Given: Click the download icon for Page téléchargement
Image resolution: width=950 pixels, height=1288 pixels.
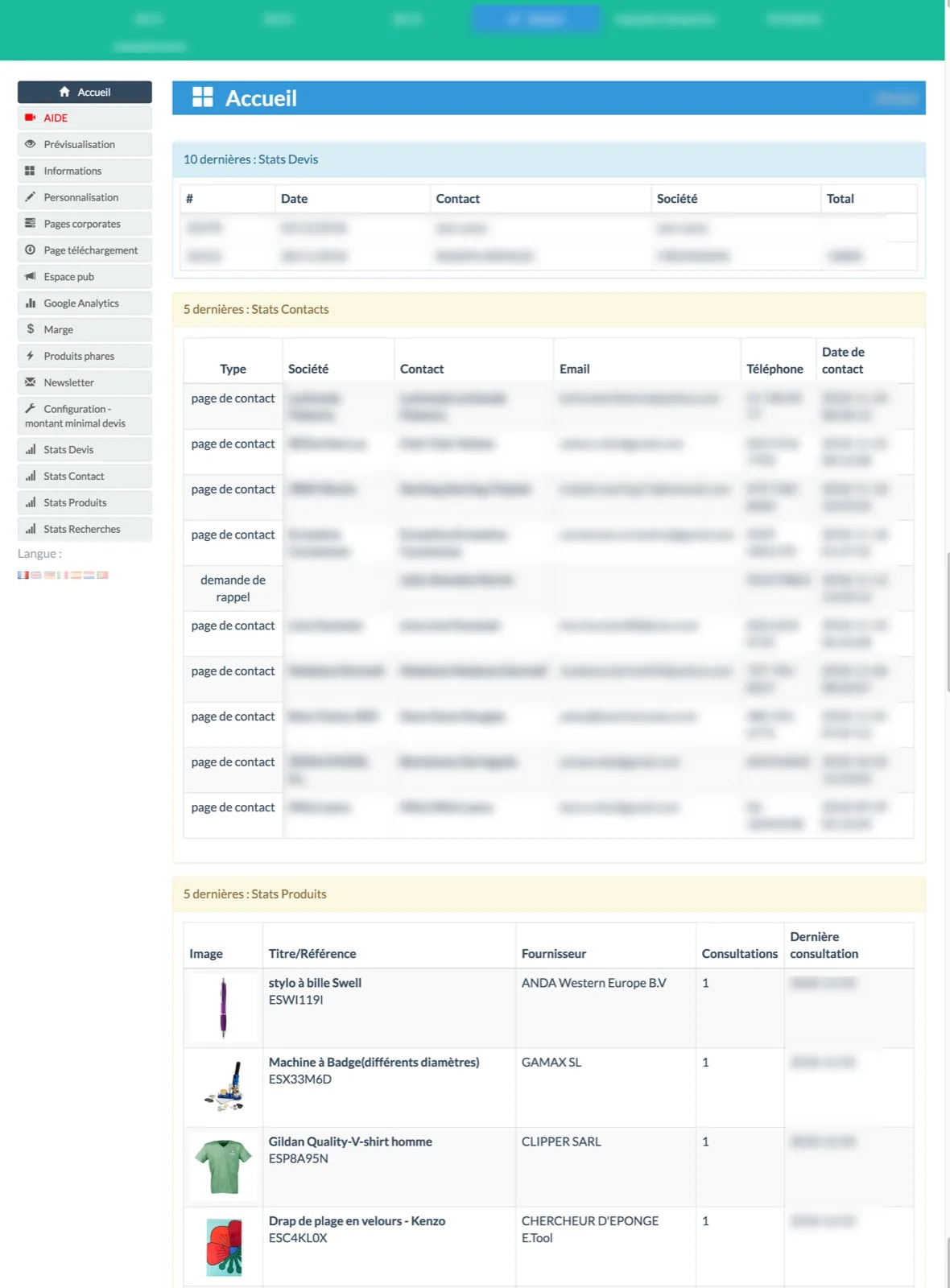Looking at the screenshot, I should point(30,250).
